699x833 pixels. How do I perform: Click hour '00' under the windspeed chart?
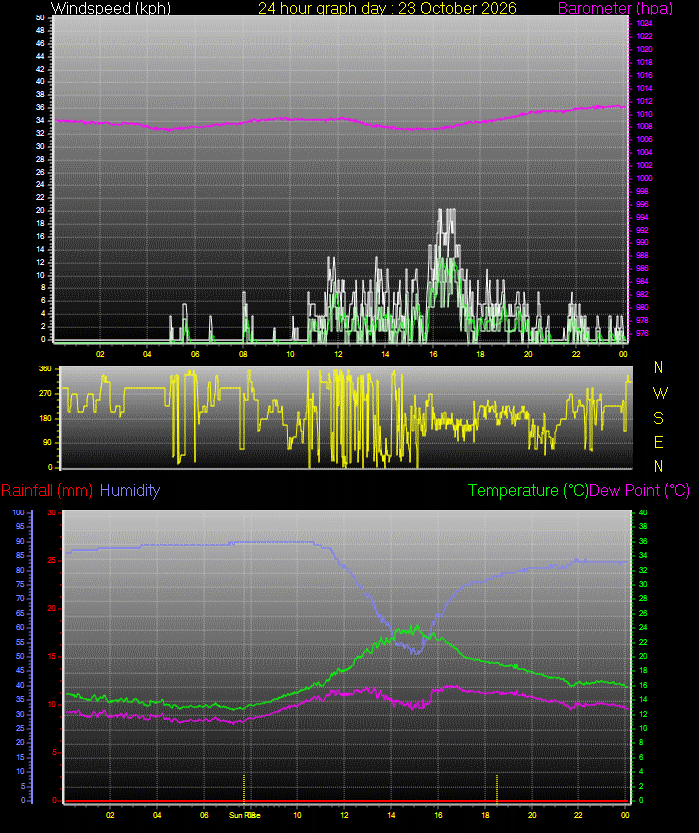[x=623, y=354]
